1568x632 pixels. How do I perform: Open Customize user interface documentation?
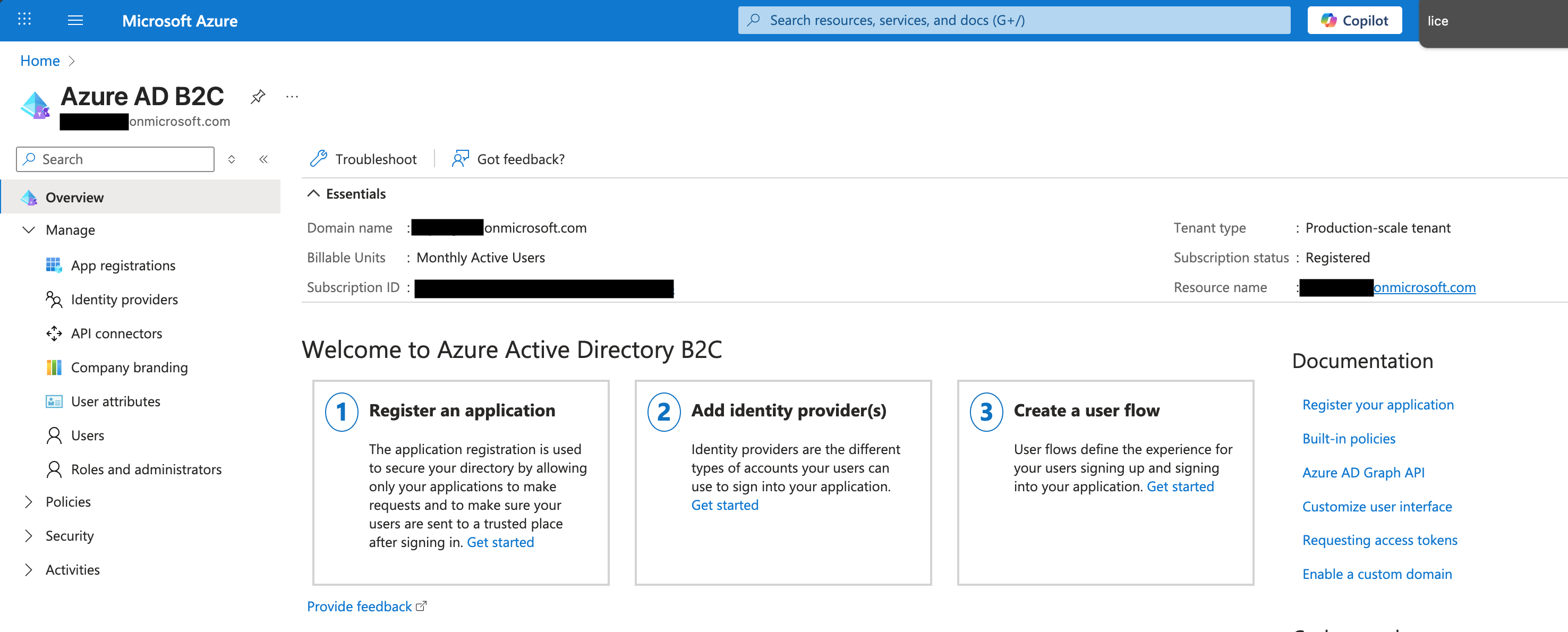tap(1377, 507)
